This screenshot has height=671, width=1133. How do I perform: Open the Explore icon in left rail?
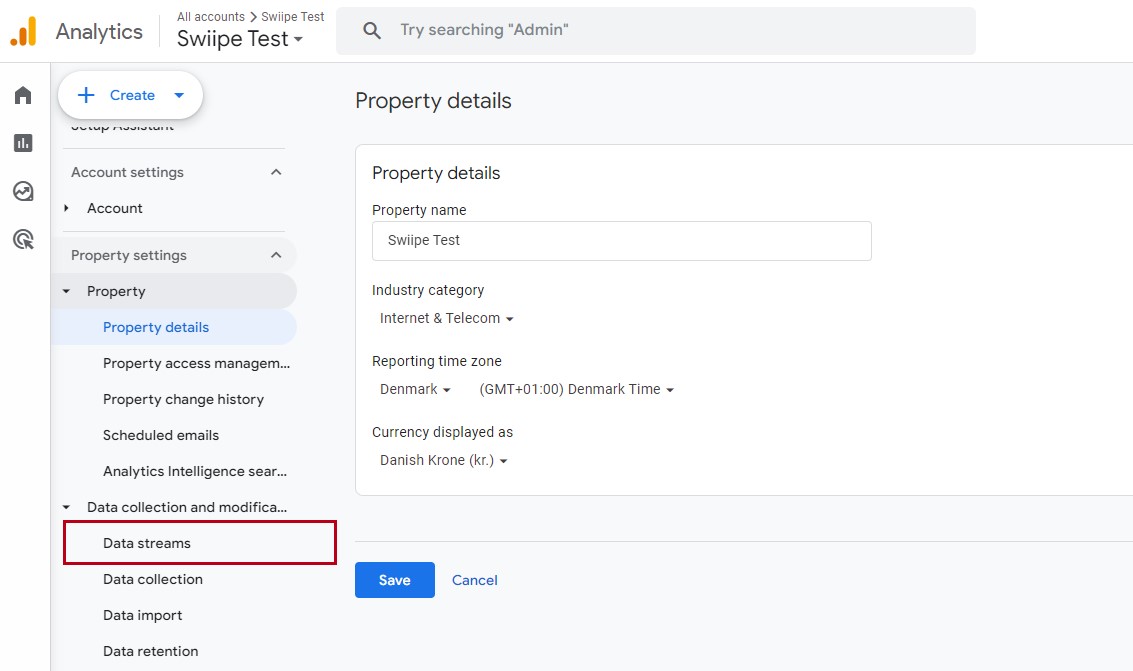click(23, 191)
